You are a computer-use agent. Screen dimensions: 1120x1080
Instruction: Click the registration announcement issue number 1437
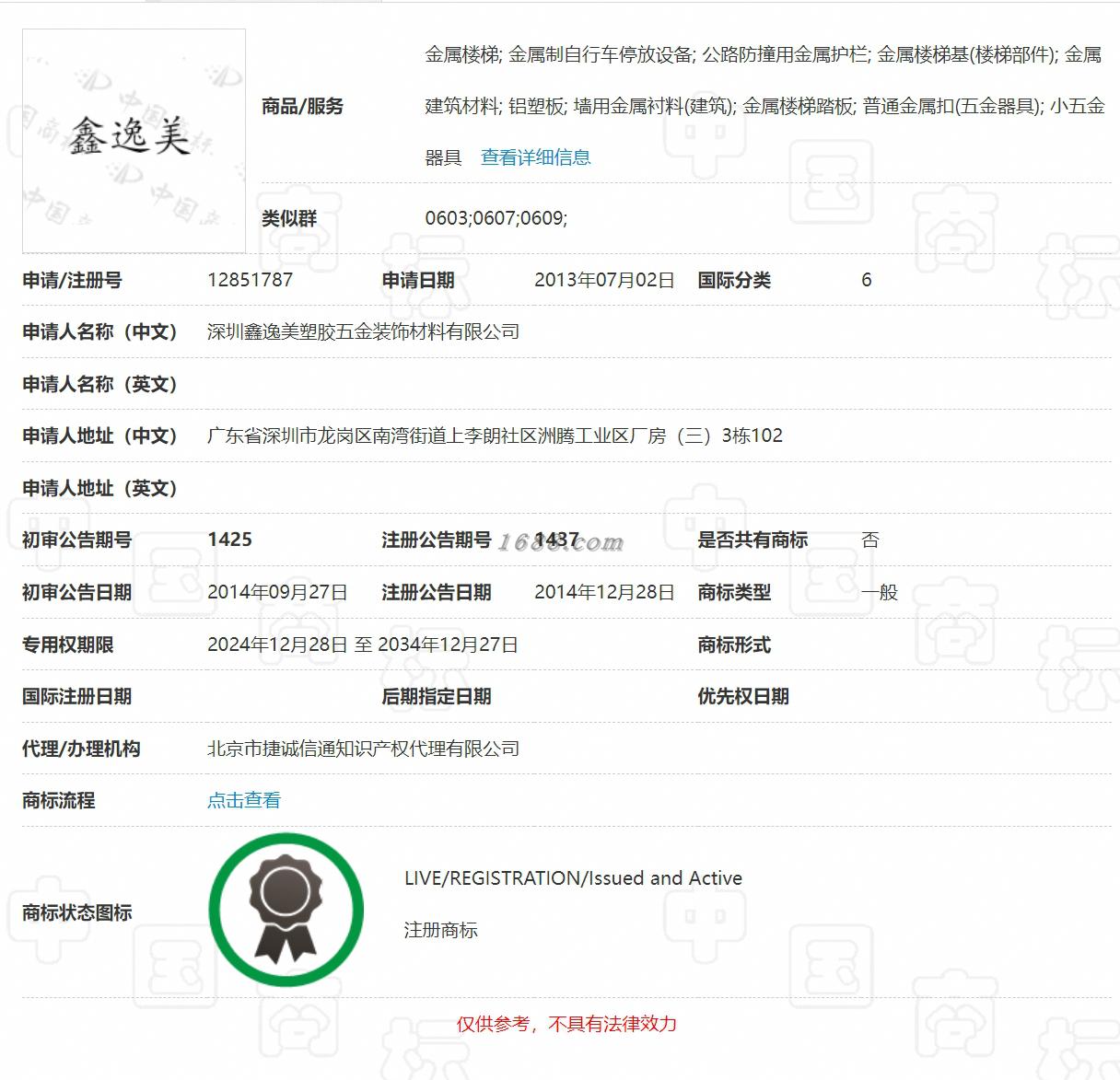557,540
